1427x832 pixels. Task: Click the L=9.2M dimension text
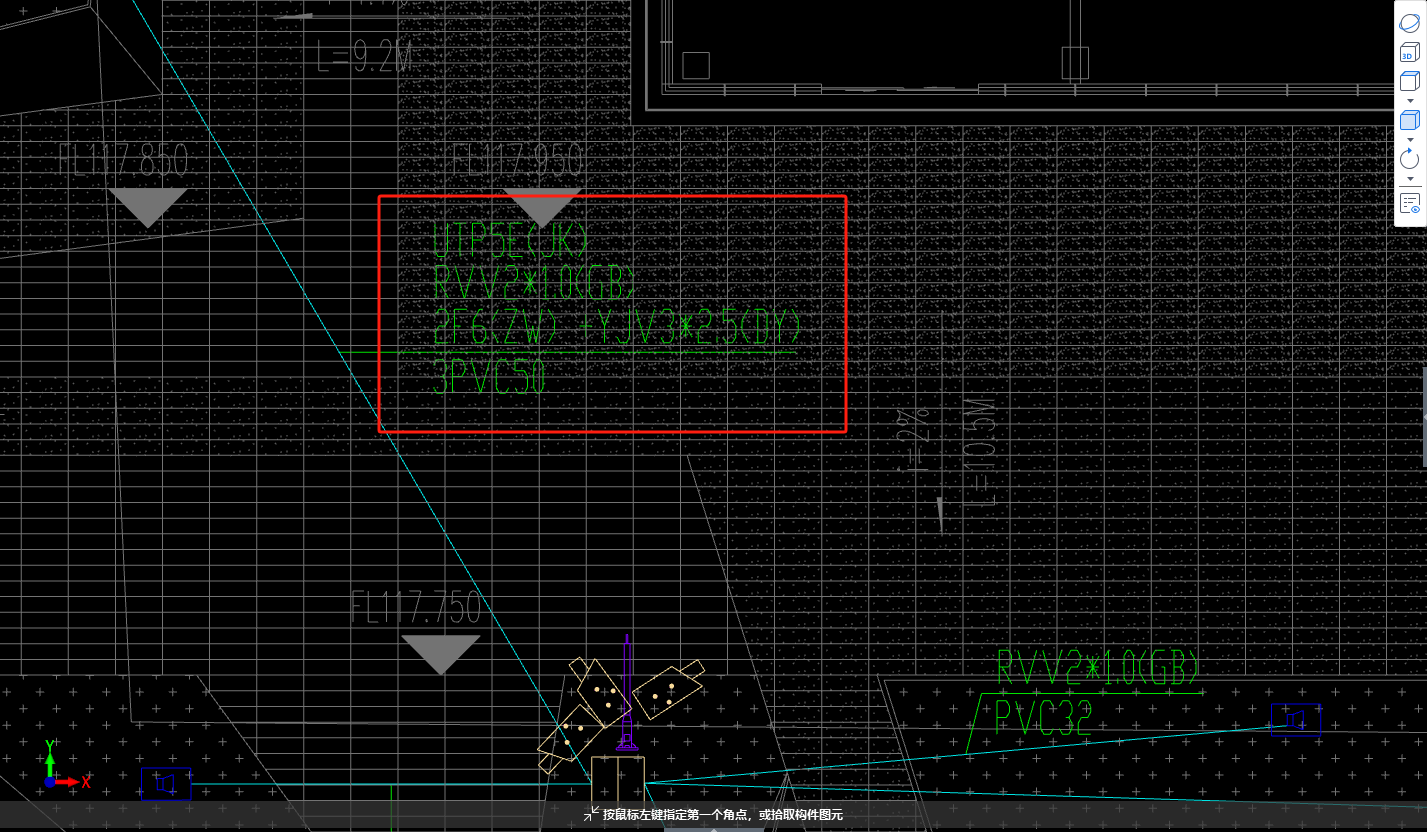click(364, 55)
